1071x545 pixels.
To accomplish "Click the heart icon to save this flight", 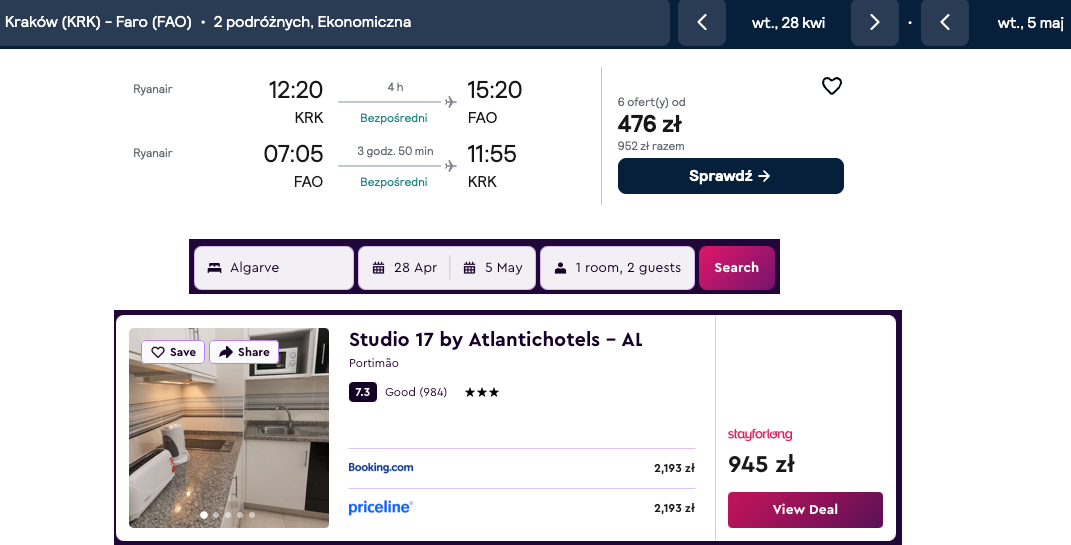I will tap(831, 86).
